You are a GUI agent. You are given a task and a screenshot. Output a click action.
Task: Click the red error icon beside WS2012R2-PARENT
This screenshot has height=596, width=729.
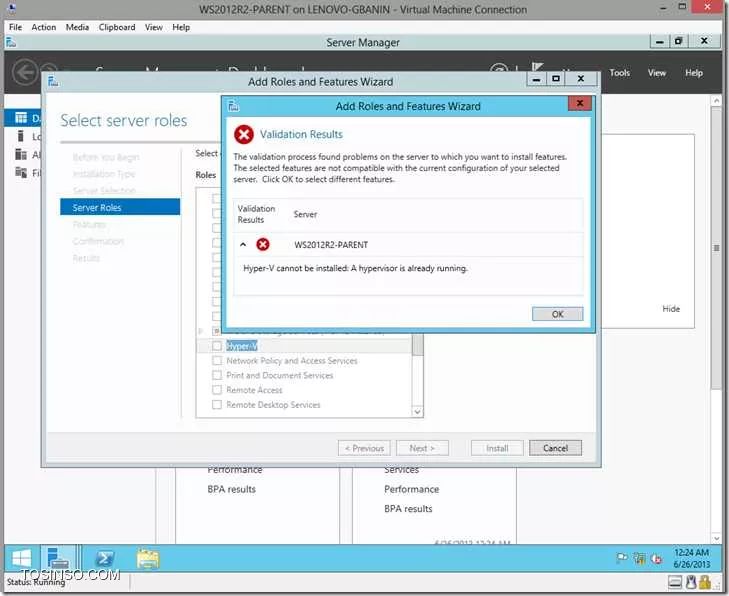(x=263, y=245)
